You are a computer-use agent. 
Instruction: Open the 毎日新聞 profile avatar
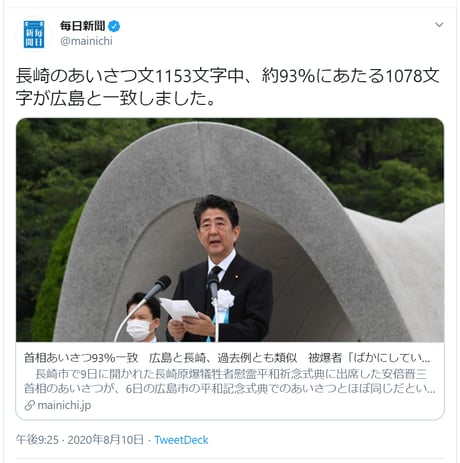pos(34,34)
